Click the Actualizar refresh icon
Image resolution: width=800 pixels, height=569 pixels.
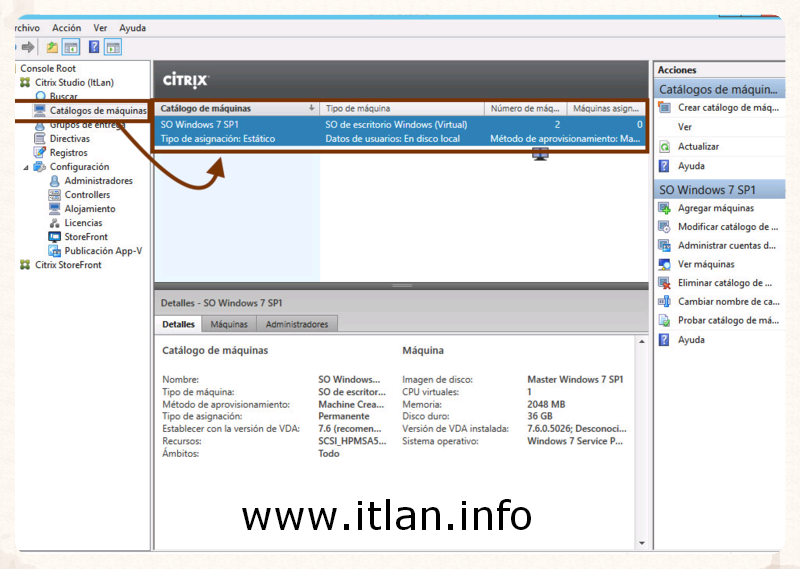tap(664, 147)
